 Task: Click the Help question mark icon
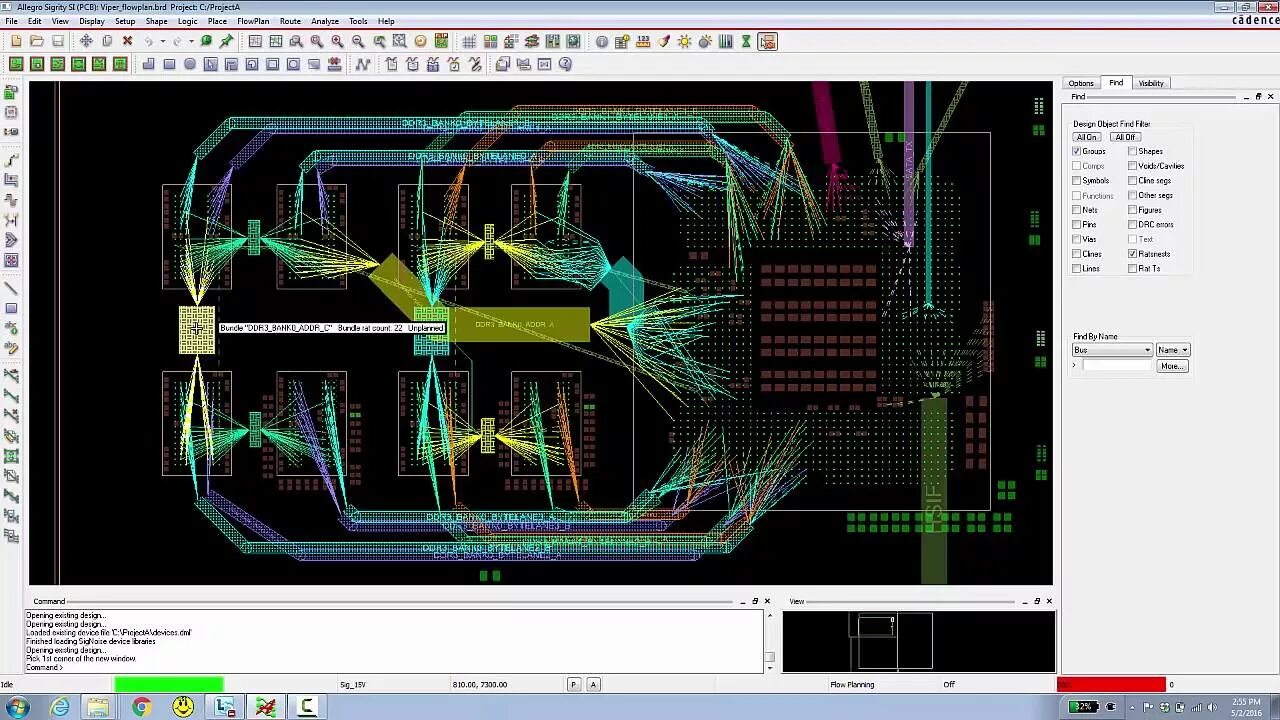click(x=565, y=64)
